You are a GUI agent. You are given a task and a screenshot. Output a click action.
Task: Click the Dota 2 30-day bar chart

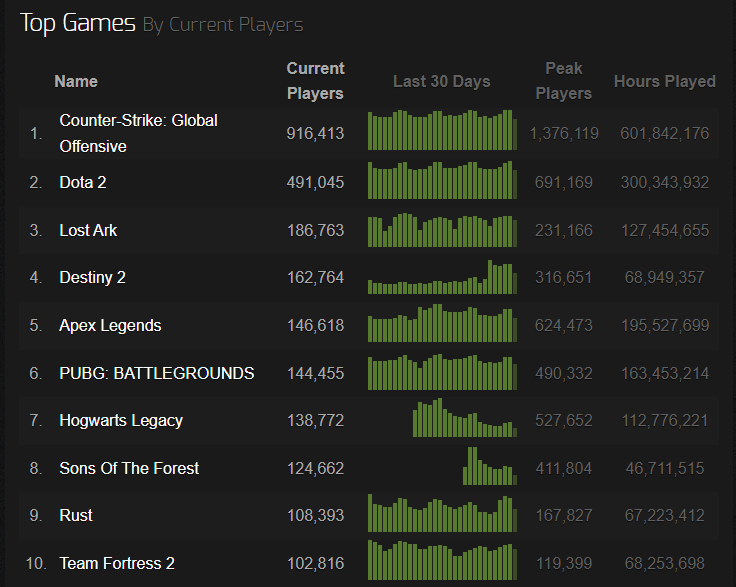pyautogui.click(x=442, y=180)
